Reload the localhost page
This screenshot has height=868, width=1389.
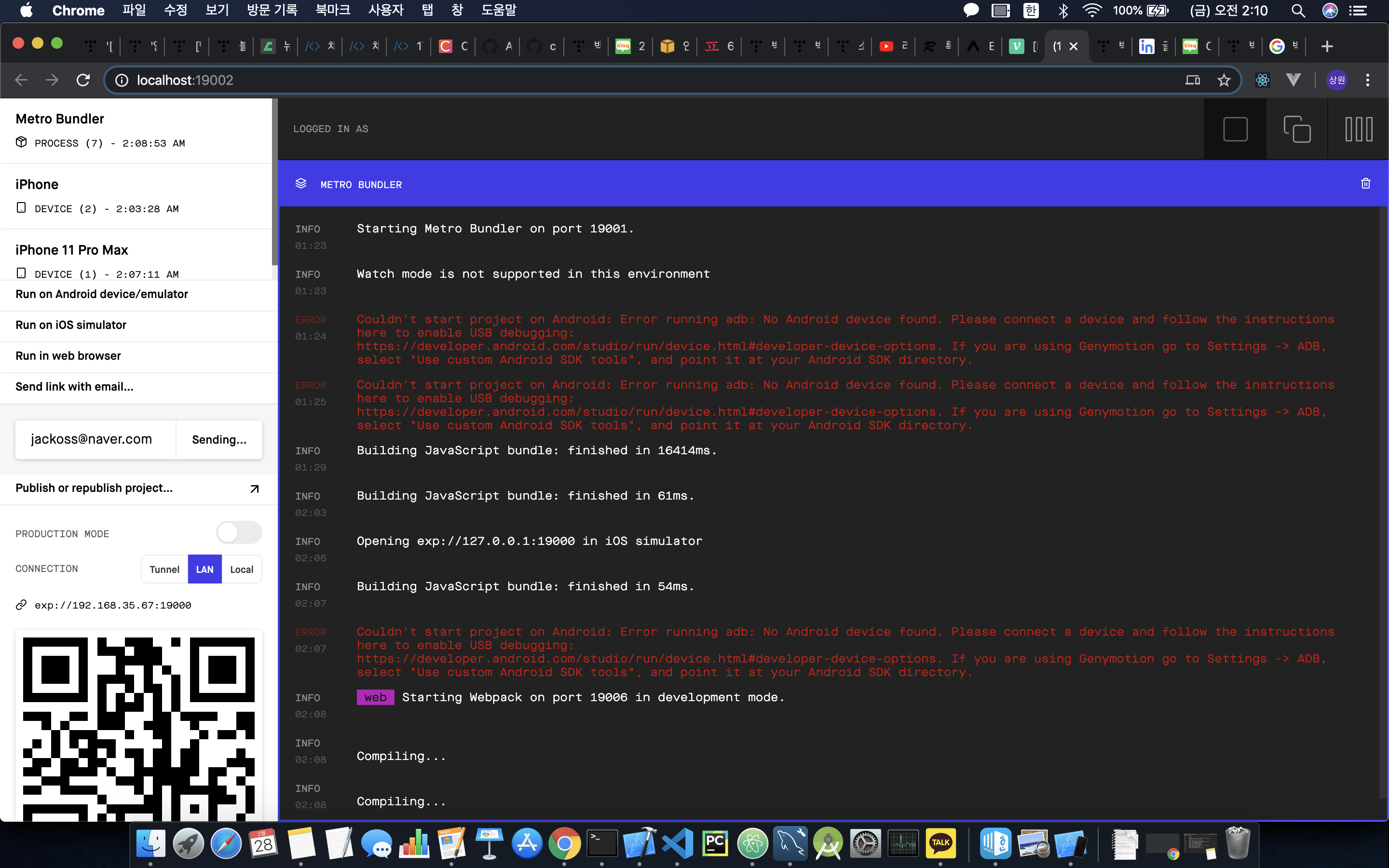coord(83,81)
